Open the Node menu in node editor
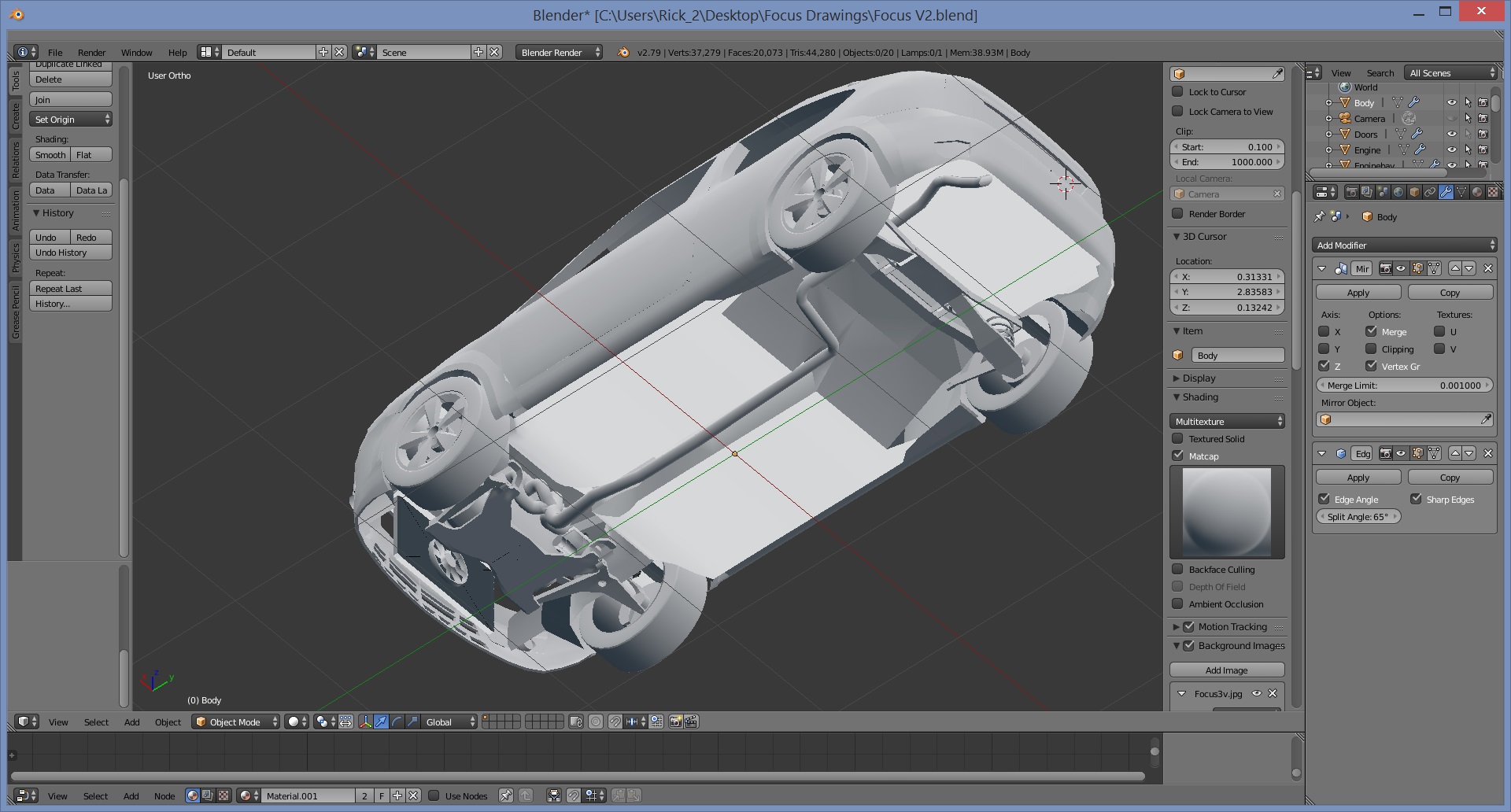Screen dimensions: 1511x812 point(164,795)
